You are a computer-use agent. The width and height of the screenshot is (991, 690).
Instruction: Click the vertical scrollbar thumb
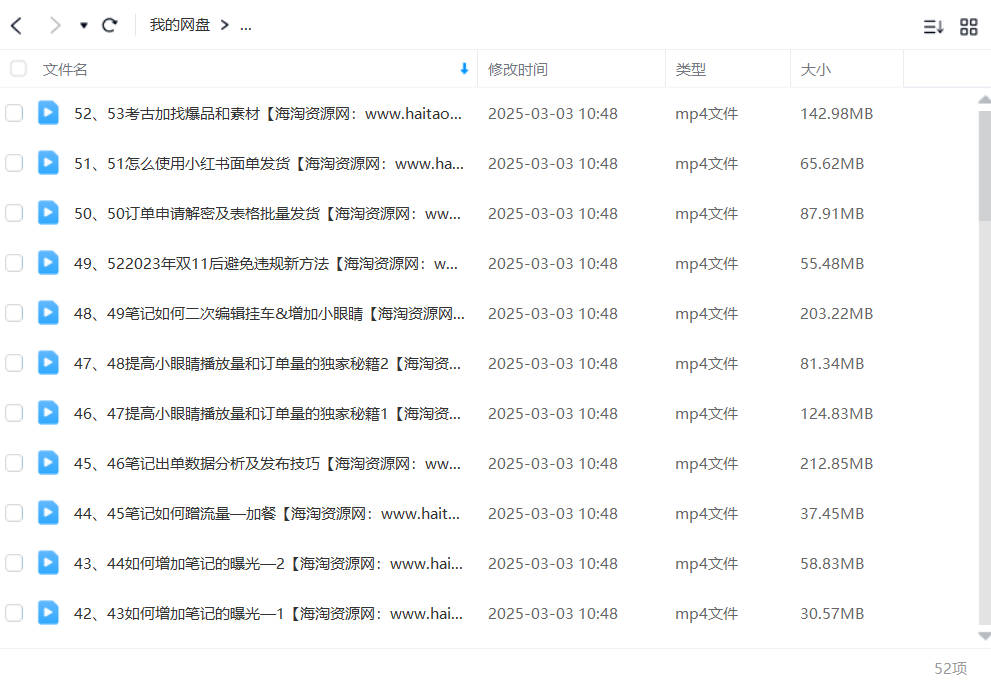(985, 166)
